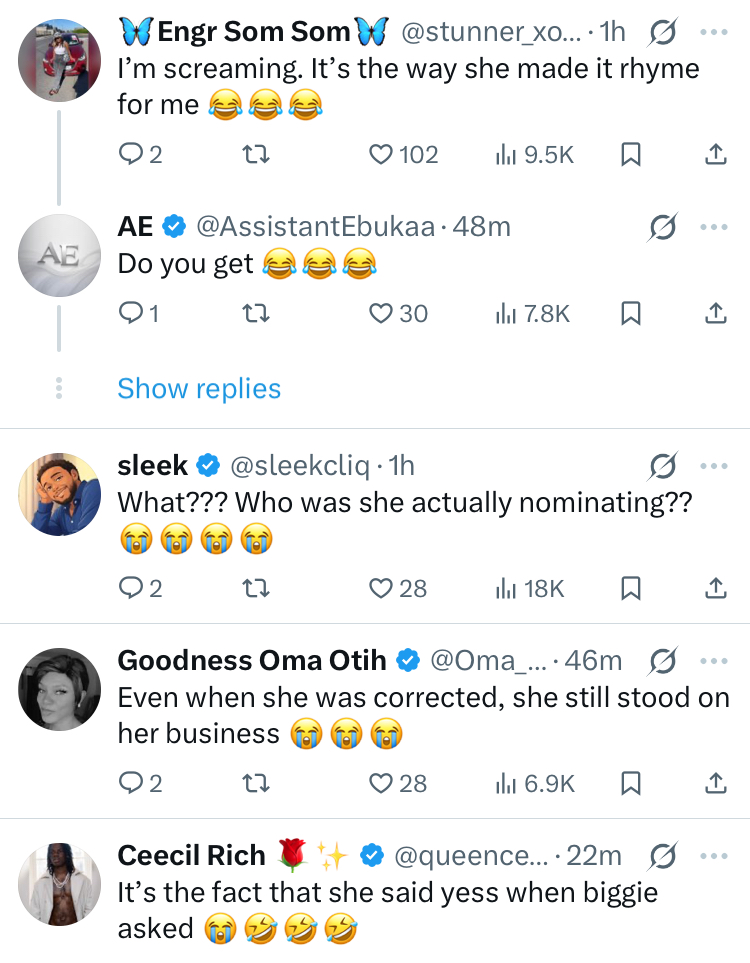Open Grok icon on AE's tweet
The image size is (750, 963).
660,228
